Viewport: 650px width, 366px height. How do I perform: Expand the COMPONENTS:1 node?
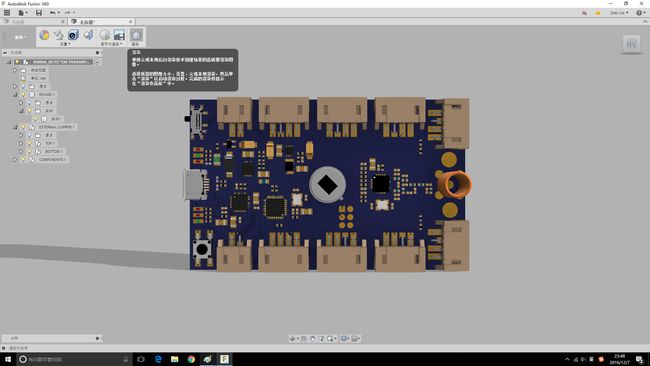[15, 160]
